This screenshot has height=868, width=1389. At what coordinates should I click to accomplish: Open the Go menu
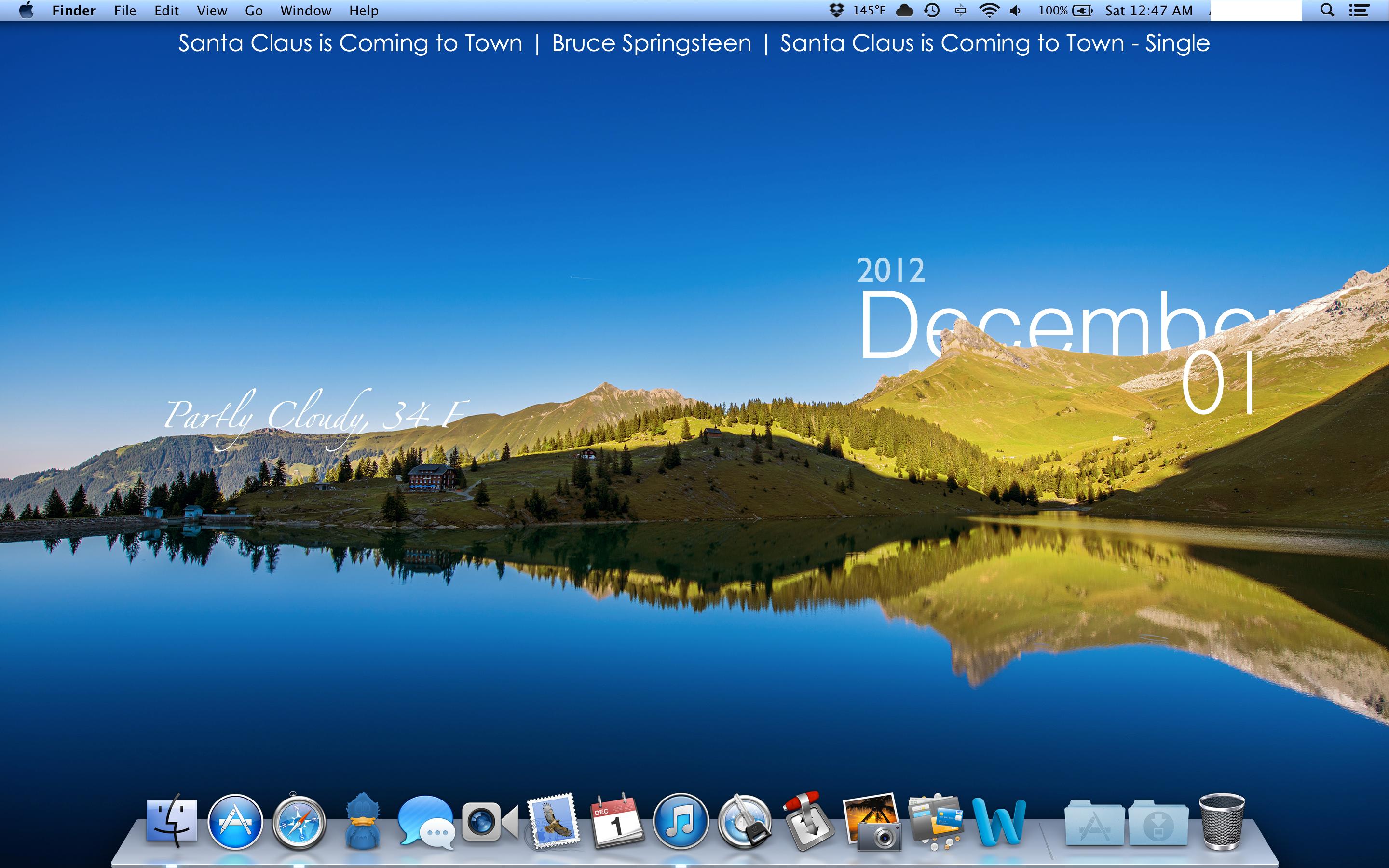(254, 10)
